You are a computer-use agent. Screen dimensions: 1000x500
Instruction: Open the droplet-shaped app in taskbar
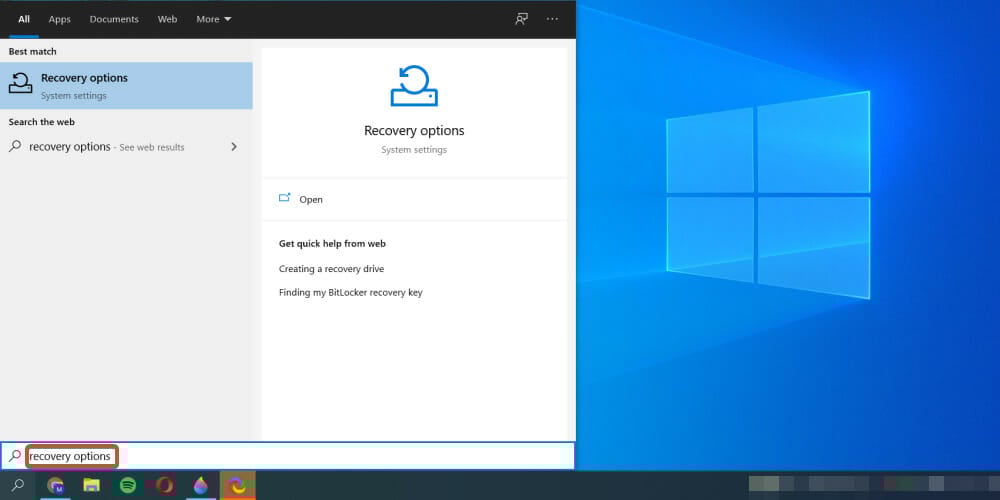coord(201,486)
